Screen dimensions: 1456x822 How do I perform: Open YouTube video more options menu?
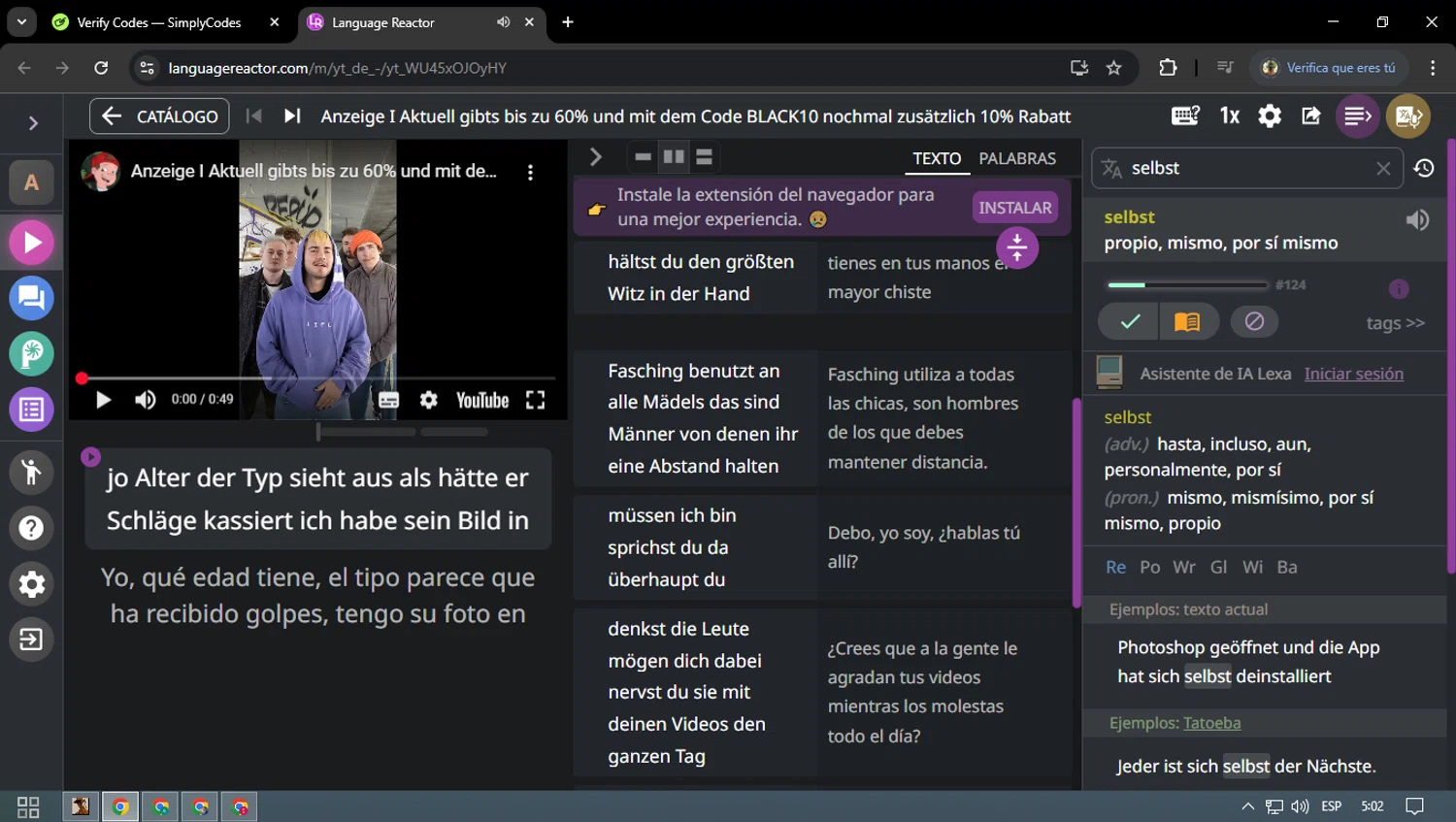point(530,172)
